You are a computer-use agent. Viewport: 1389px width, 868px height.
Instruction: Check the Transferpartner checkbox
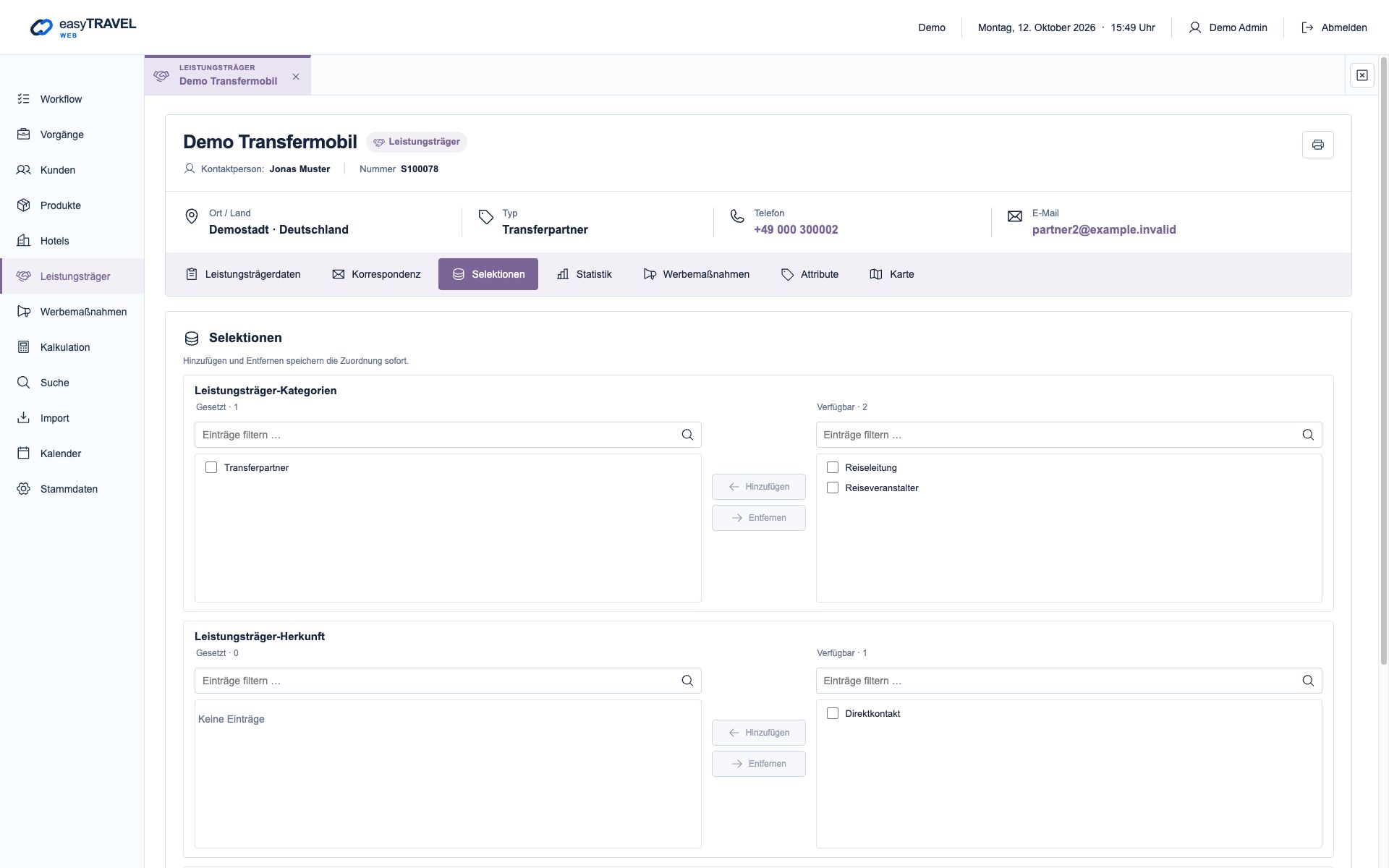[211, 468]
